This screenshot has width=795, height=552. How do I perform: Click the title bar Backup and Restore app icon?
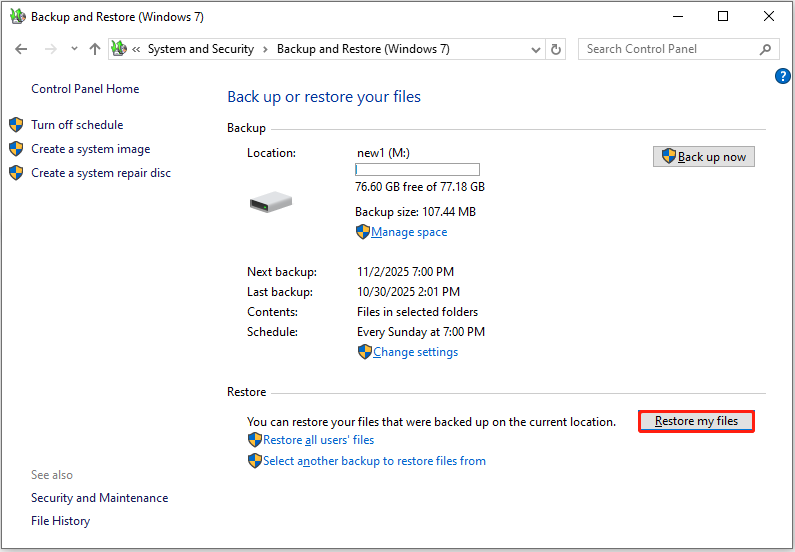pos(18,16)
